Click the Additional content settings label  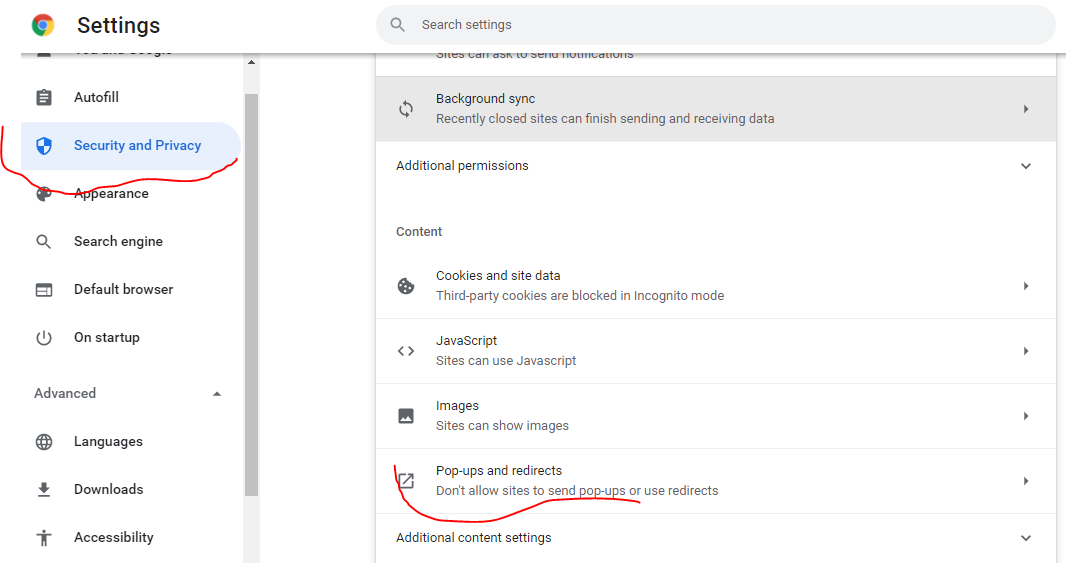(474, 538)
